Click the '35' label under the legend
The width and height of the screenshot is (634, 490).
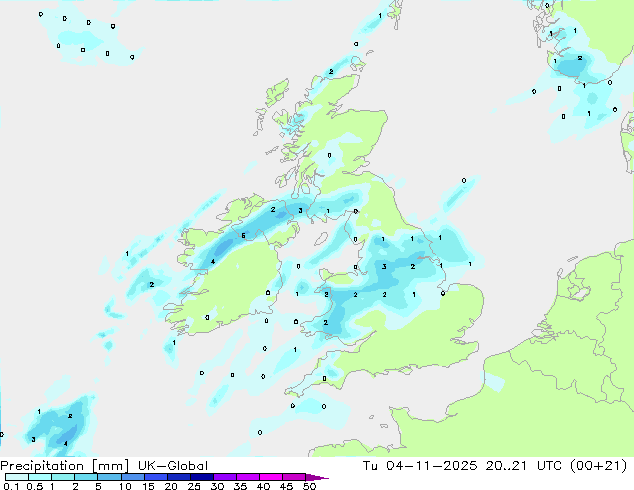click(x=240, y=486)
